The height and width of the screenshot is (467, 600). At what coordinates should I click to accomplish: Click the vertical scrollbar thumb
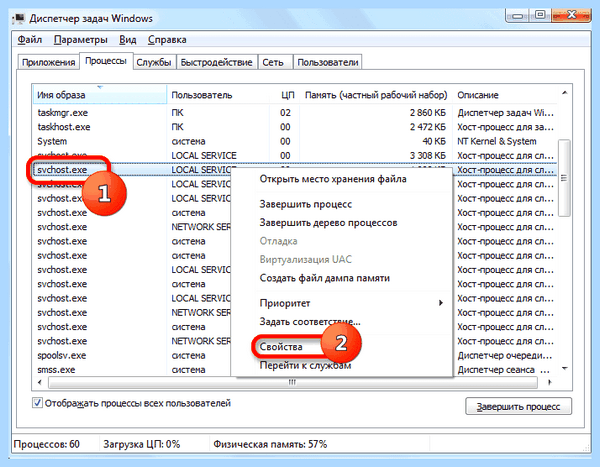(564, 178)
